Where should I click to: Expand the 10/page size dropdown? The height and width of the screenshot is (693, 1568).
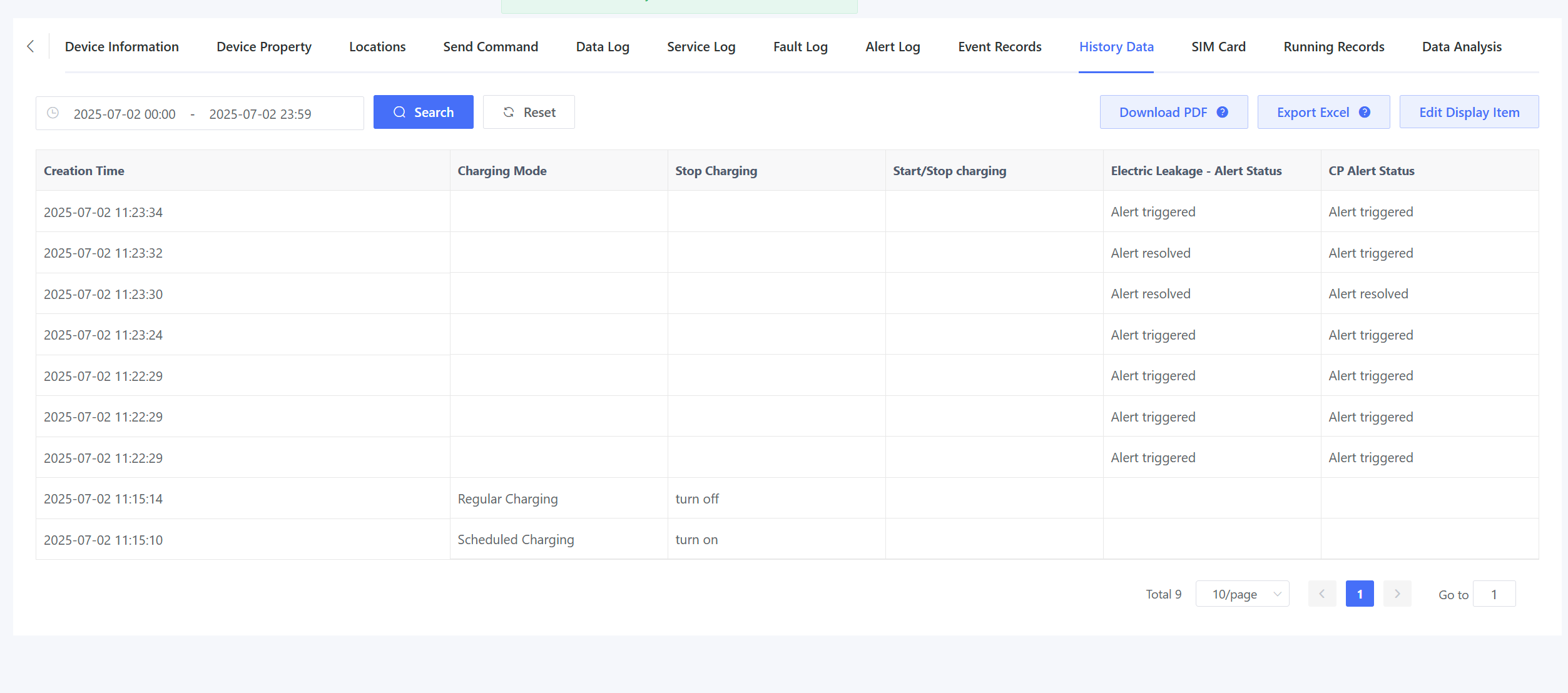tap(1242, 594)
